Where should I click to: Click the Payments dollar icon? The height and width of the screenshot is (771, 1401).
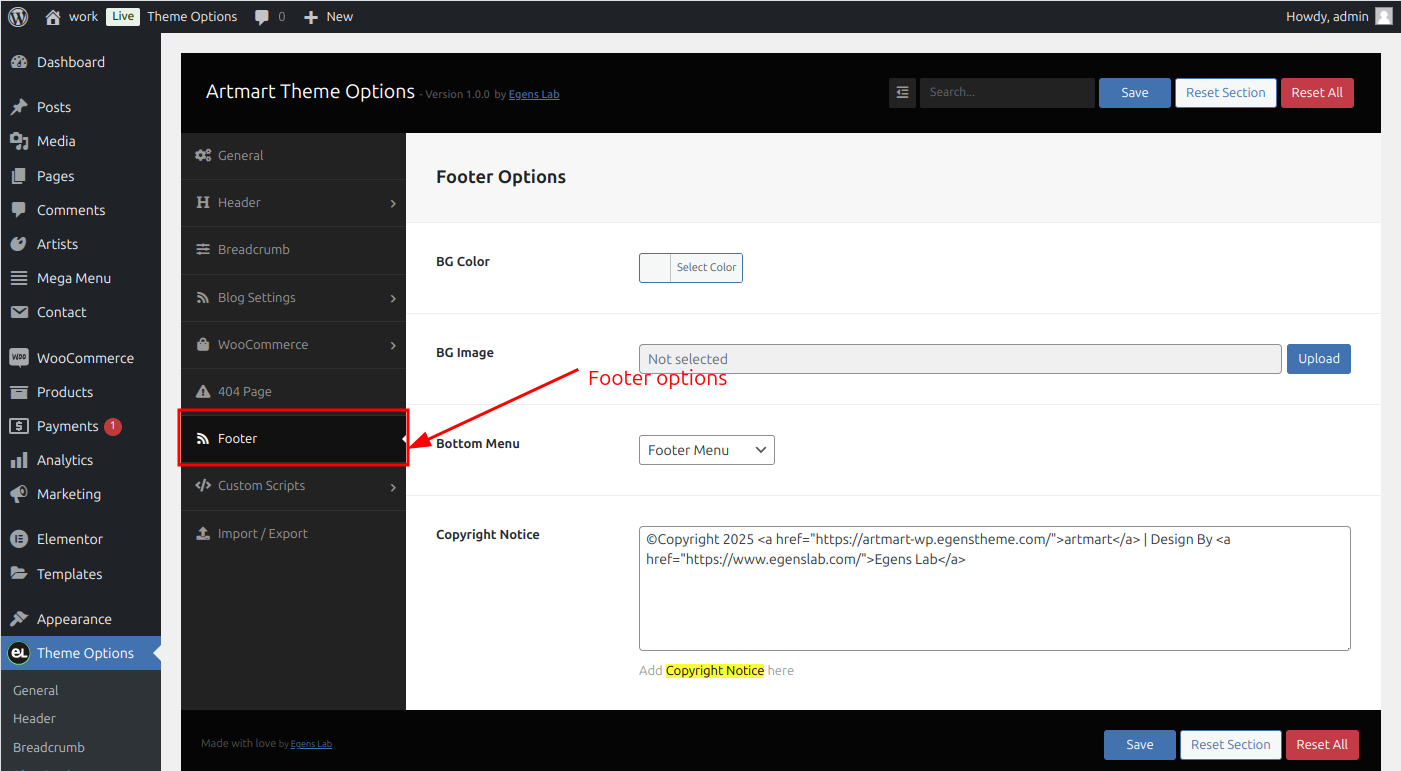tap(19, 426)
